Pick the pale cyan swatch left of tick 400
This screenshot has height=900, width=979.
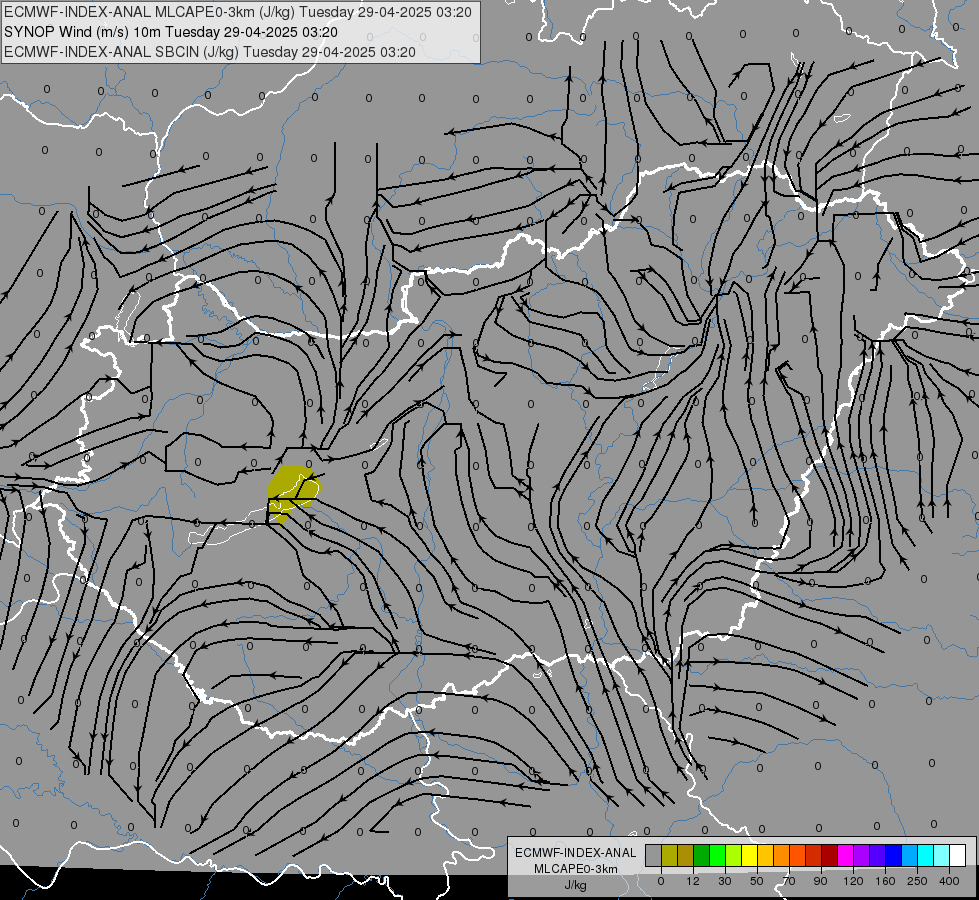pyautogui.click(x=942, y=855)
